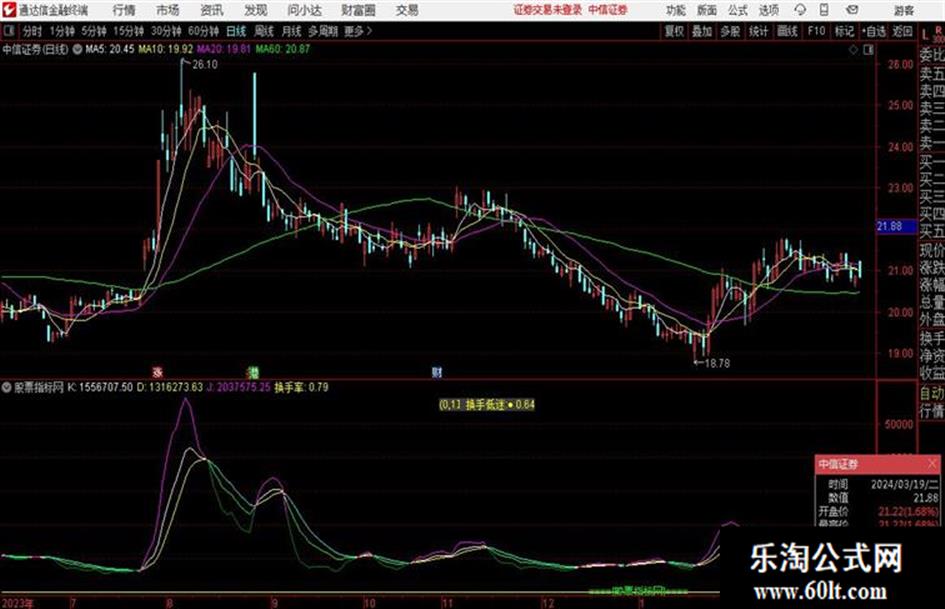The width and height of the screenshot is (945, 609).
Task: Click the green 增 event marker
Action: coord(254,372)
